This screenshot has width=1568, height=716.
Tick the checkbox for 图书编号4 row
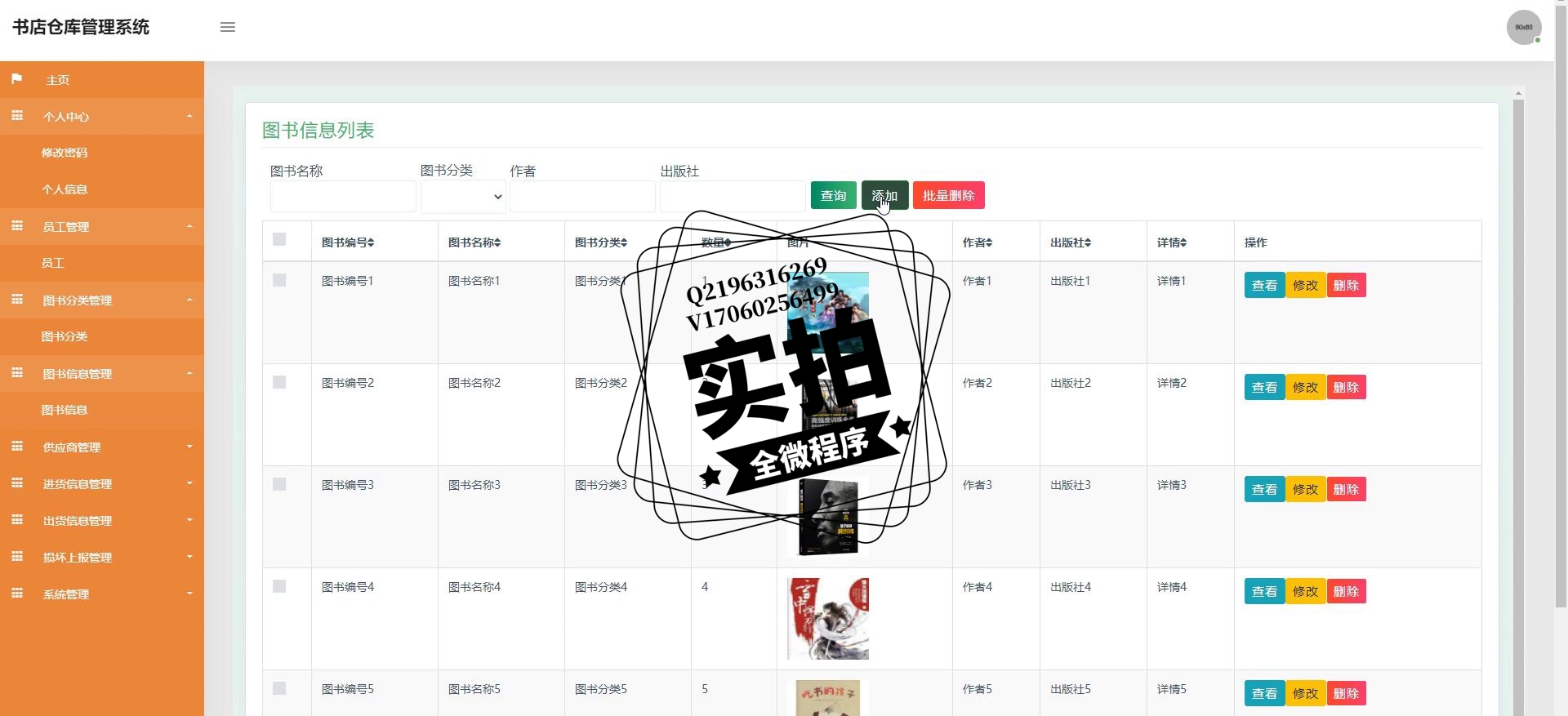coord(279,586)
